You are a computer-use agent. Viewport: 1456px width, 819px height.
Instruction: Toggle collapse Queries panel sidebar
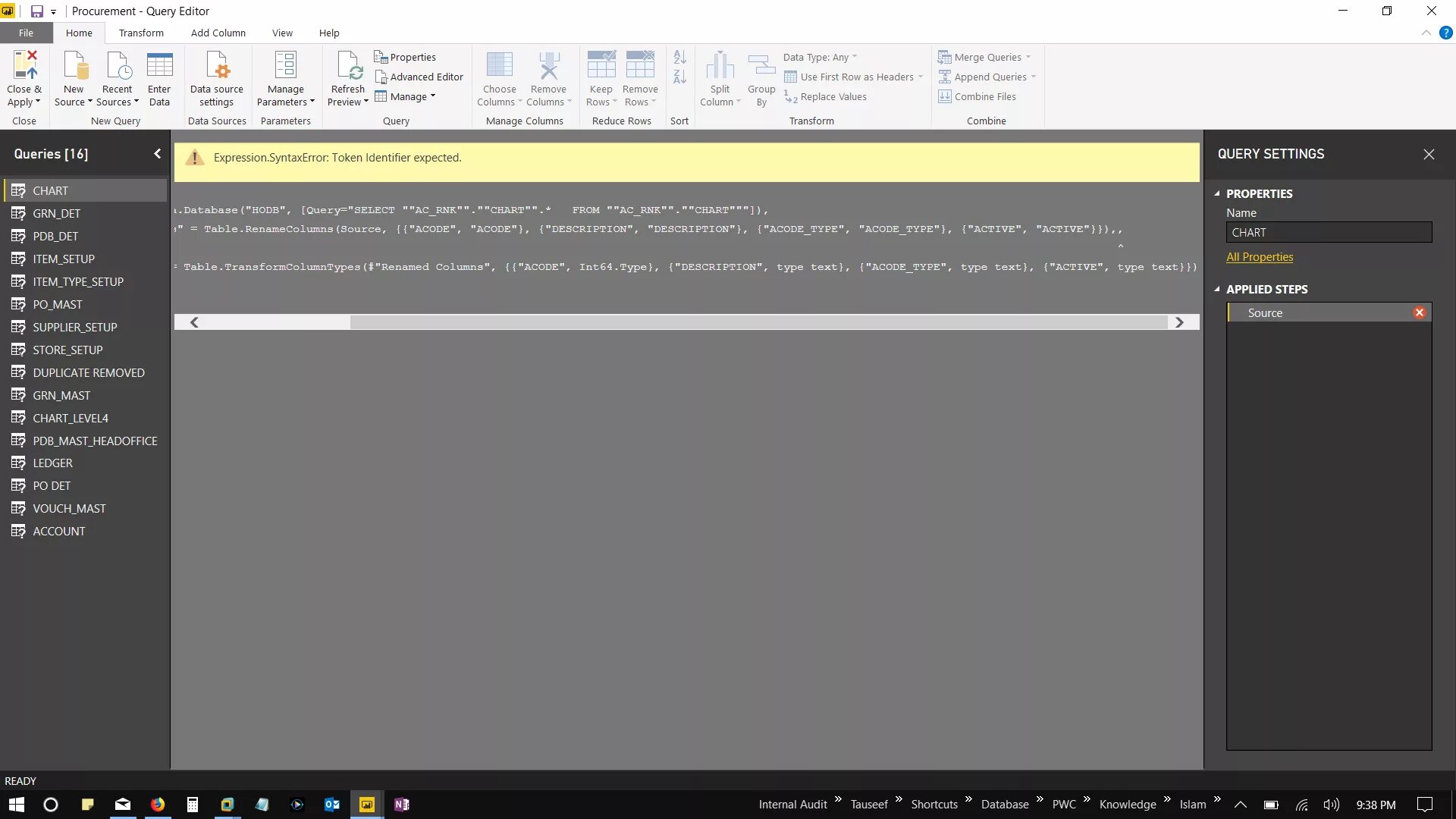coord(157,153)
